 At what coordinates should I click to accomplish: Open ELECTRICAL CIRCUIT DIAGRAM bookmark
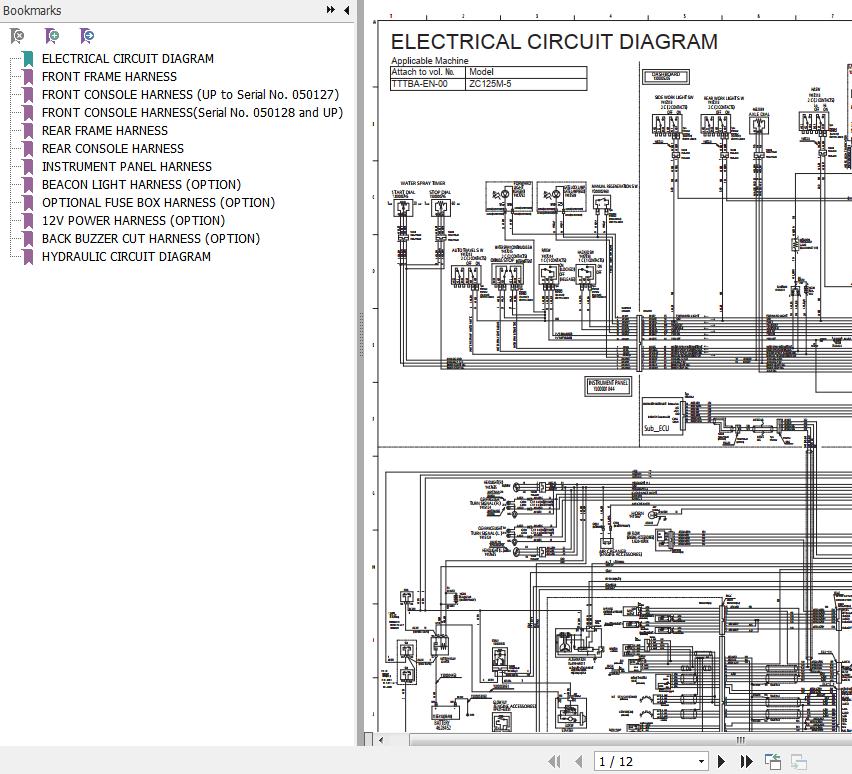coord(128,59)
